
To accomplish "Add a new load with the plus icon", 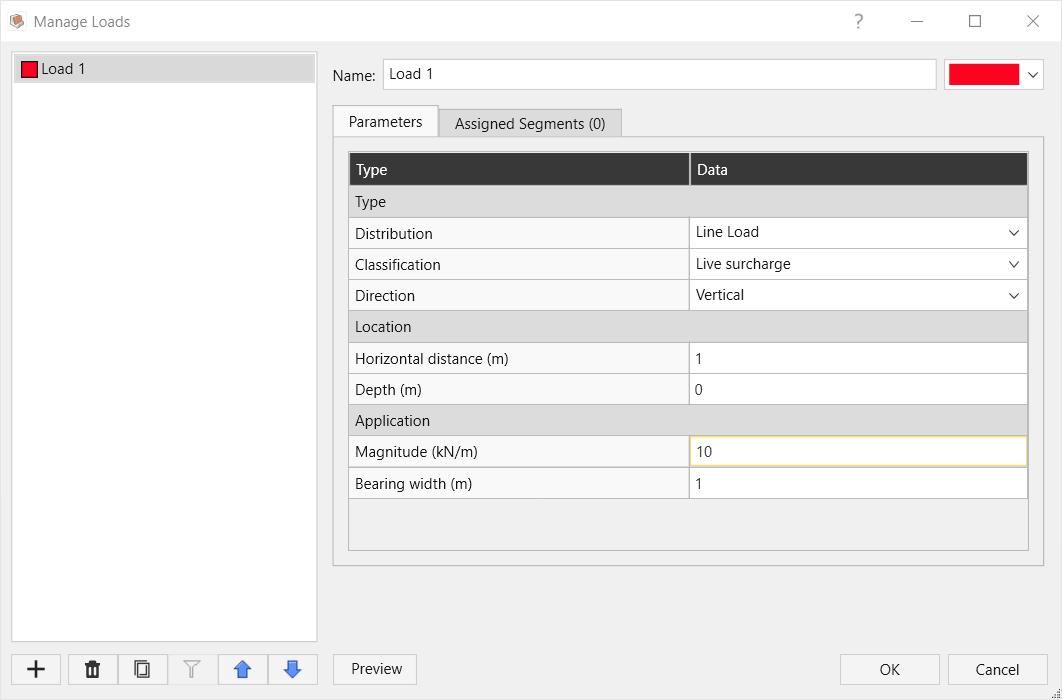I will click(36, 670).
